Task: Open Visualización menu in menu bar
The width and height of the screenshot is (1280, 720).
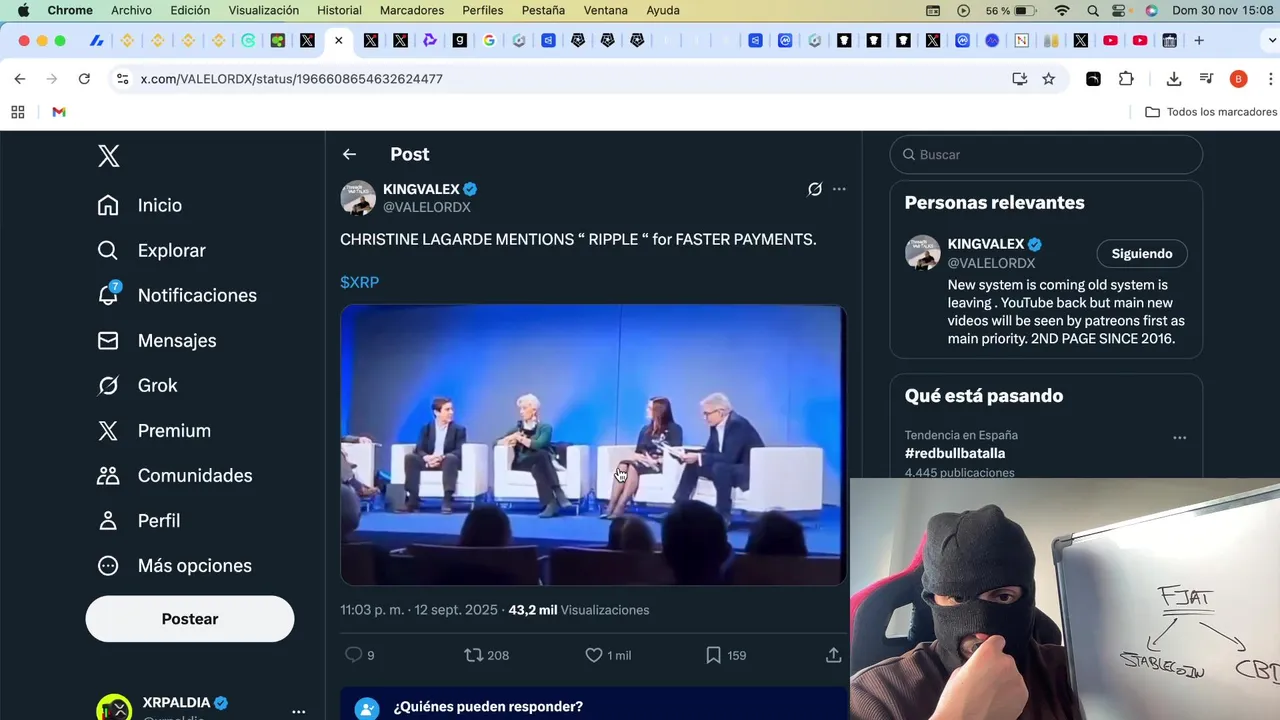Action: click(263, 10)
